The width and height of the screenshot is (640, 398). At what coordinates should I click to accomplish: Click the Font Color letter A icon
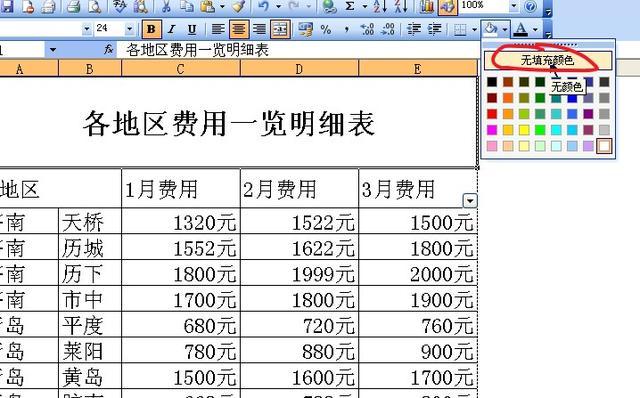click(520, 29)
